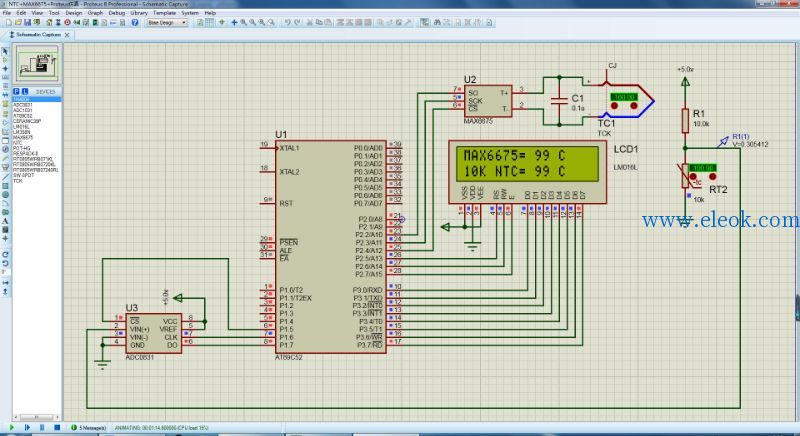Click the blue Help question mark icon
The width and height of the screenshot is (800, 436).
point(135,22)
